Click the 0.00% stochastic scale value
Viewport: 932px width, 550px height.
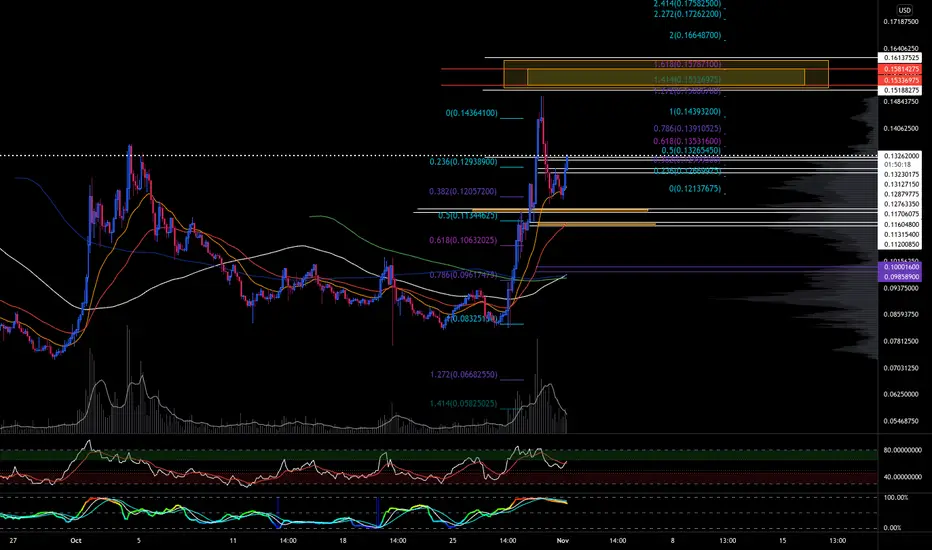[x=893, y=527]
